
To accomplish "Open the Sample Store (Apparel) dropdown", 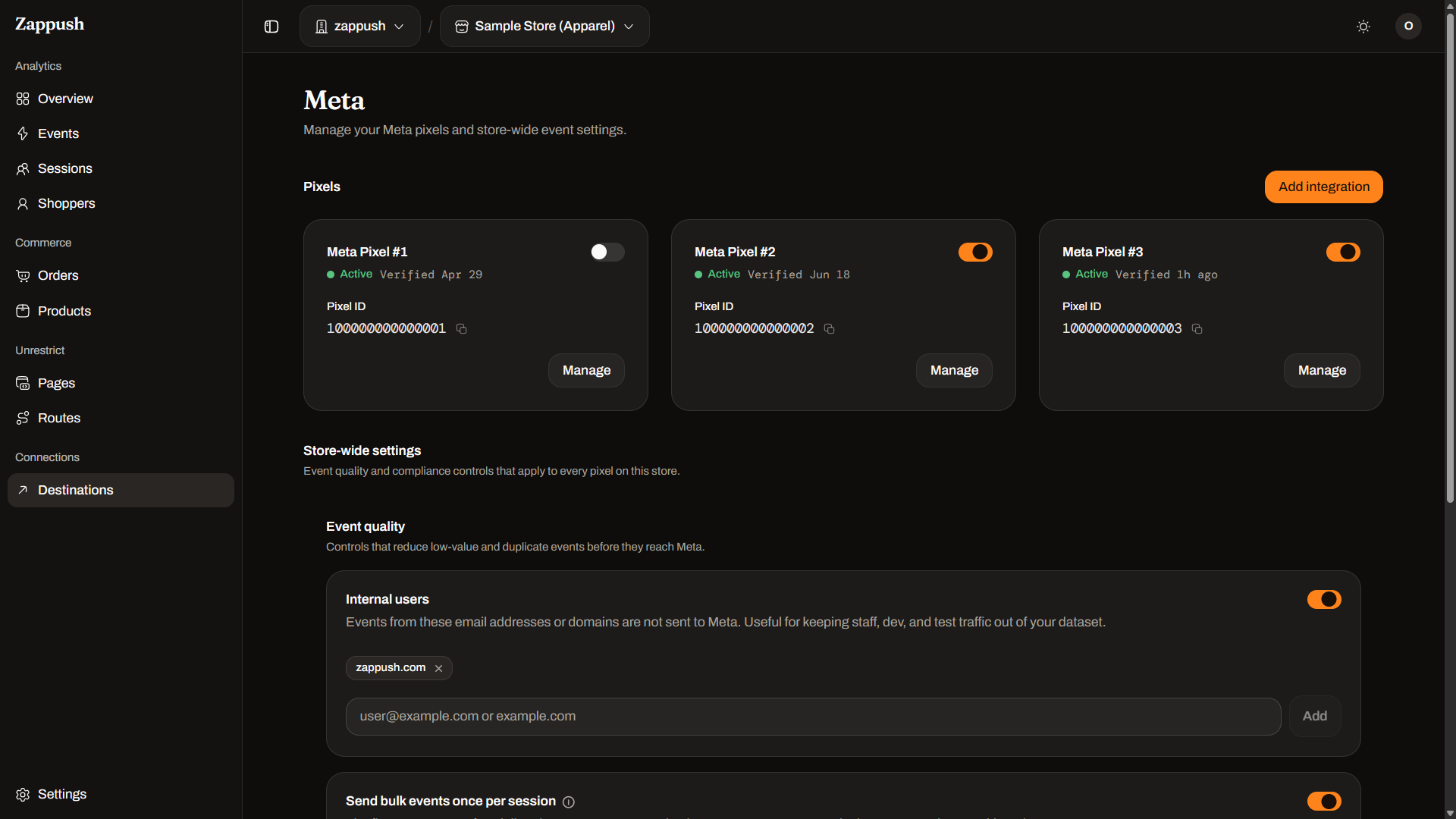I will click(544, 27).
